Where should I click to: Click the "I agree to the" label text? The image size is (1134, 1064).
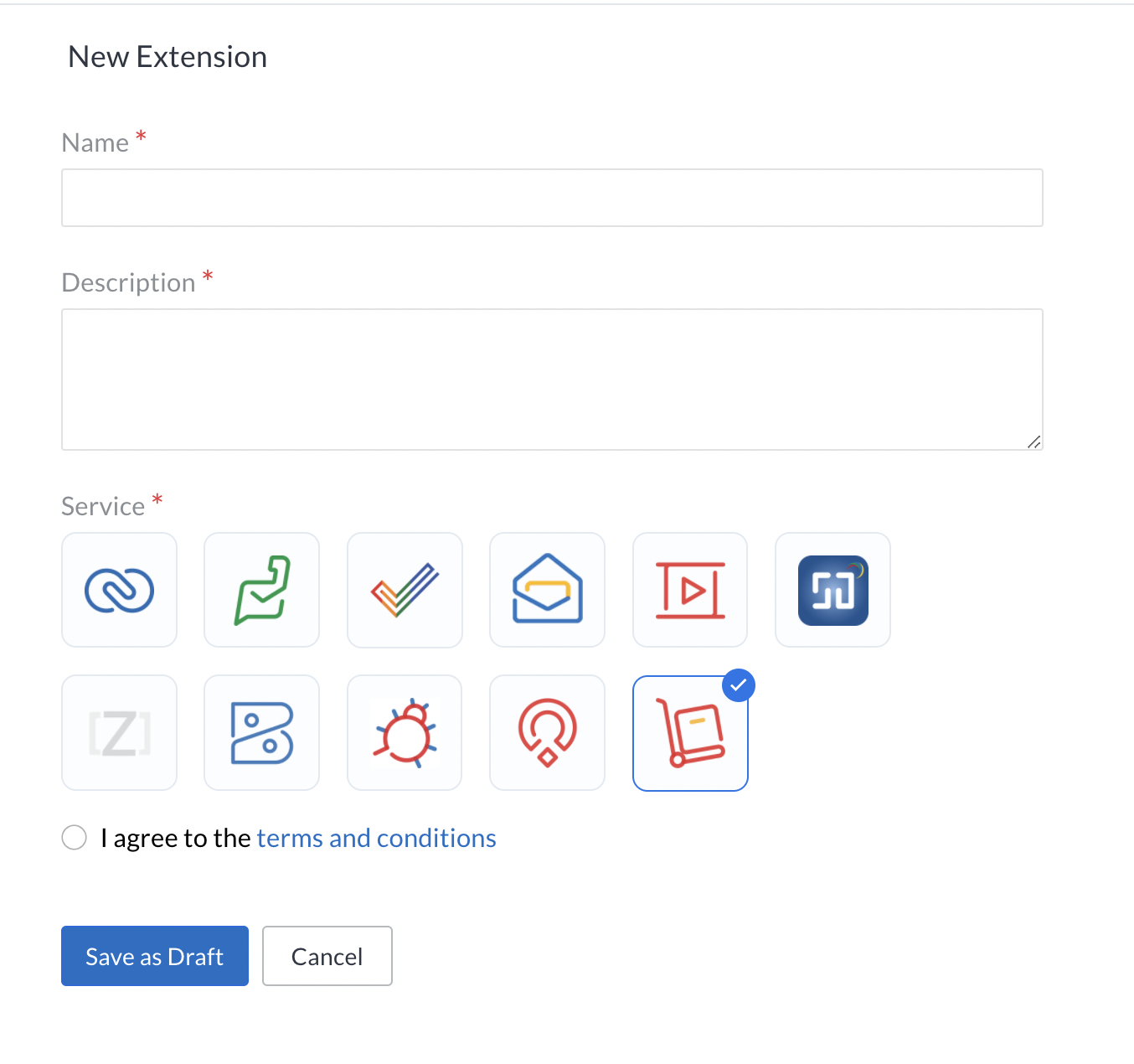coord(176,838)
